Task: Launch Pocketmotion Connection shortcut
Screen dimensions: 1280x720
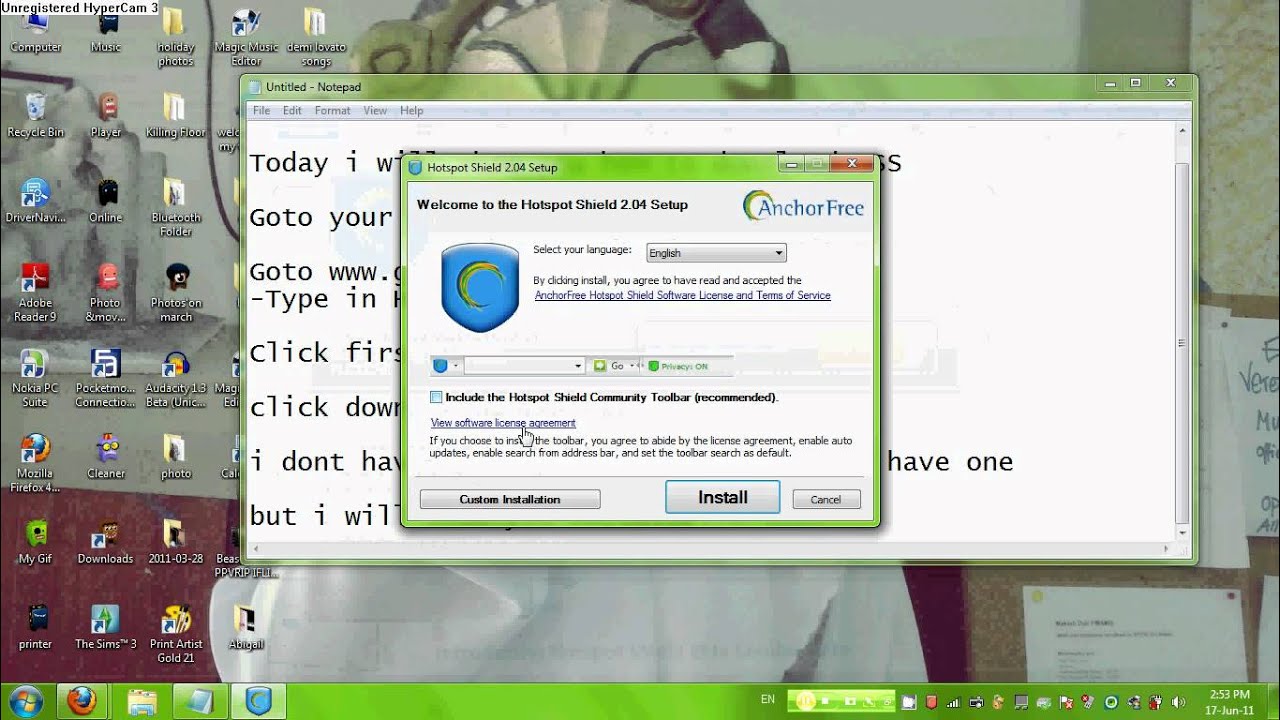Action: tap(105, 378)
